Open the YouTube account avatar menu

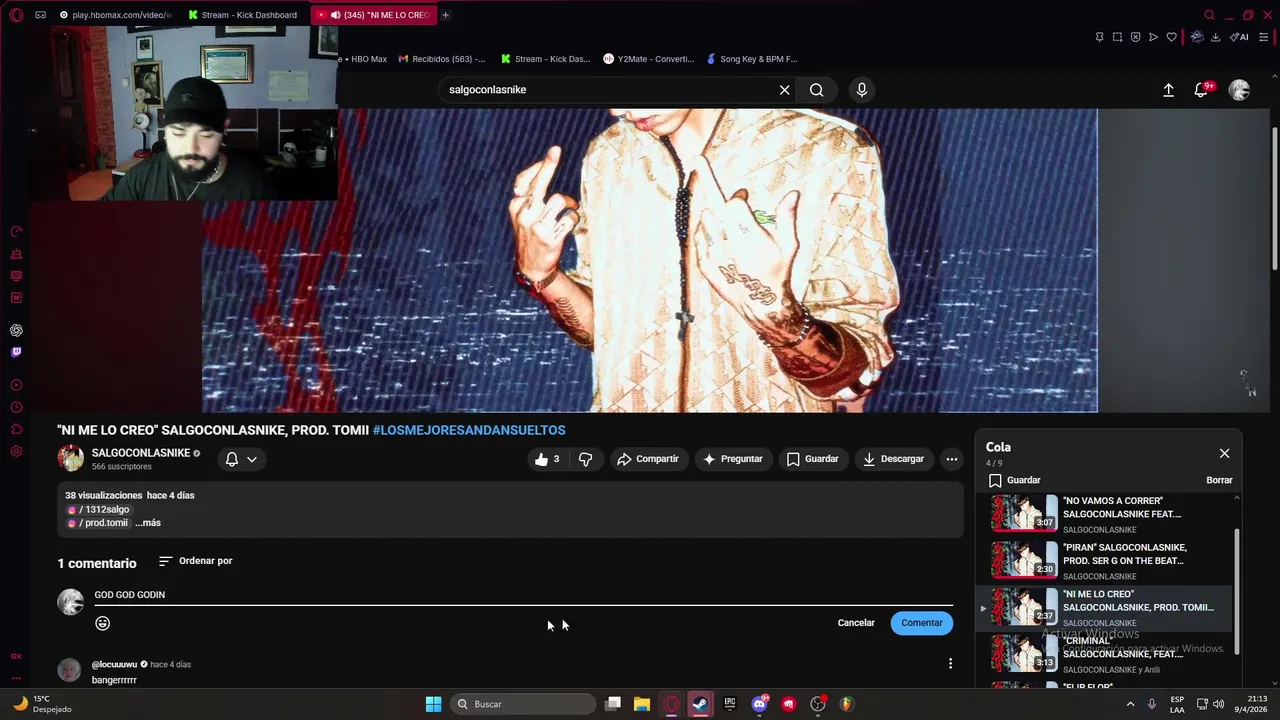click(1239, 90)
